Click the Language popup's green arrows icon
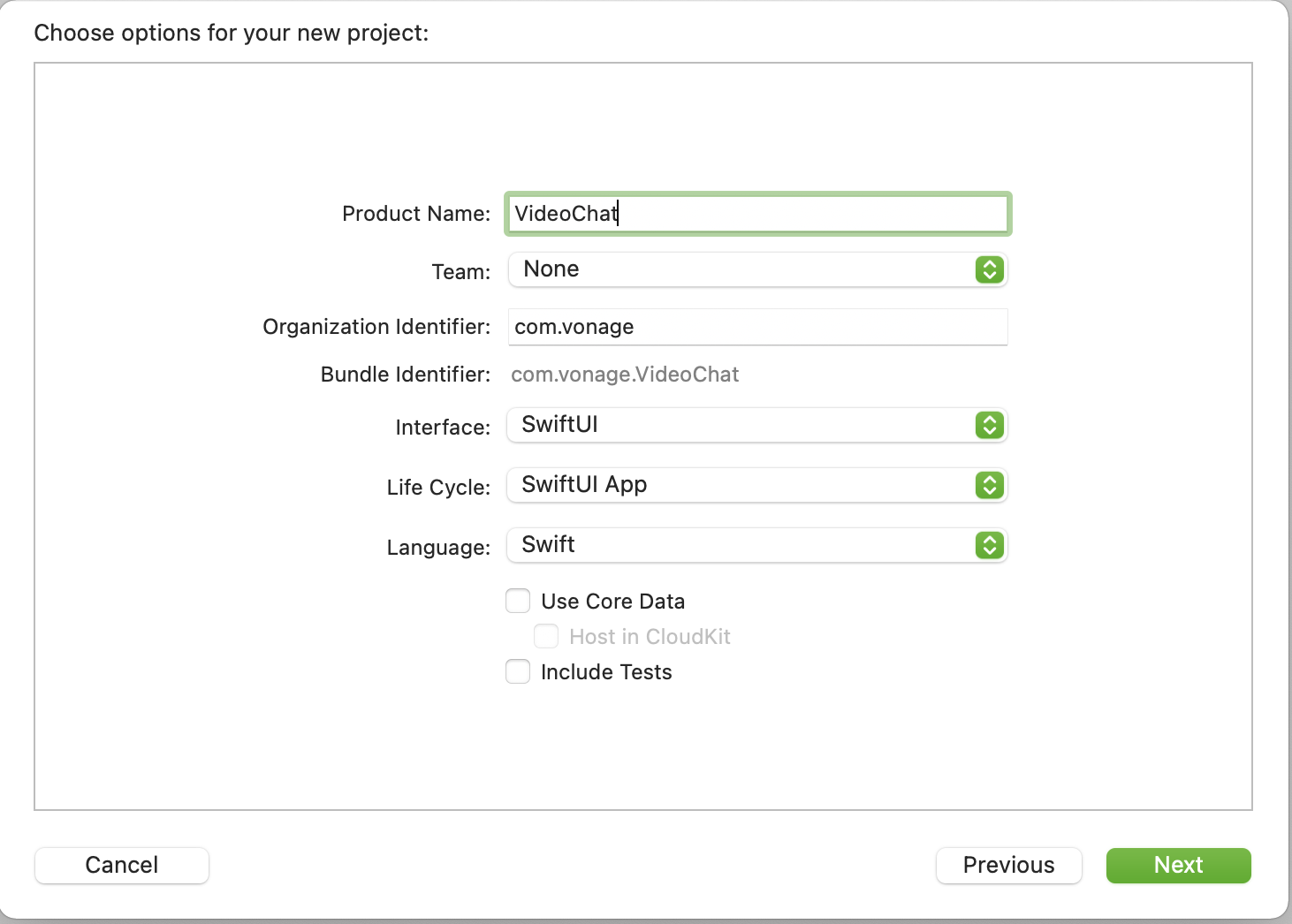The width and height of the screenshot is (1292, 924). (x=990, y=545)
